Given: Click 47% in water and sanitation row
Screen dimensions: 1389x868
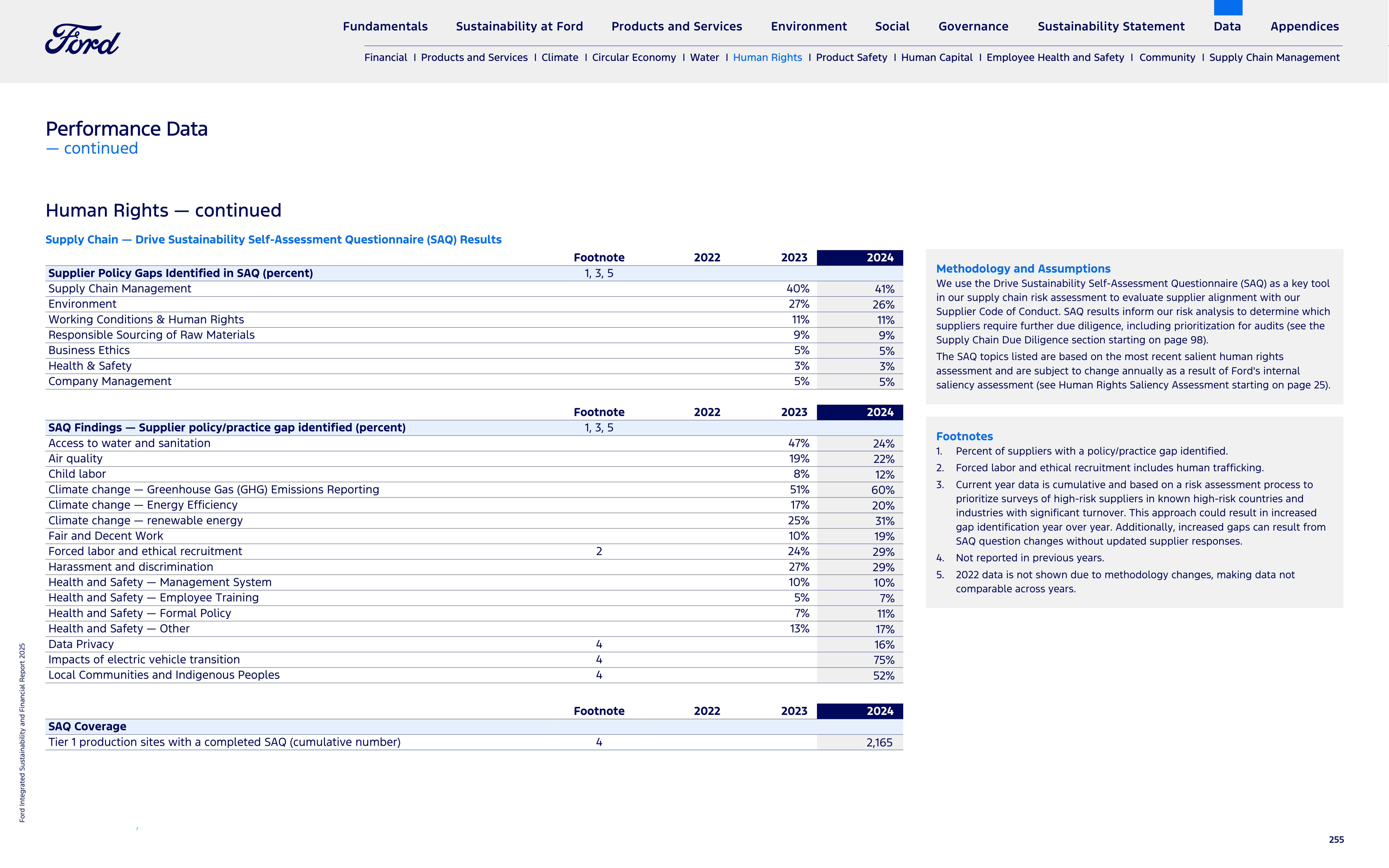Looking at the screenshot, I should 799,443.
